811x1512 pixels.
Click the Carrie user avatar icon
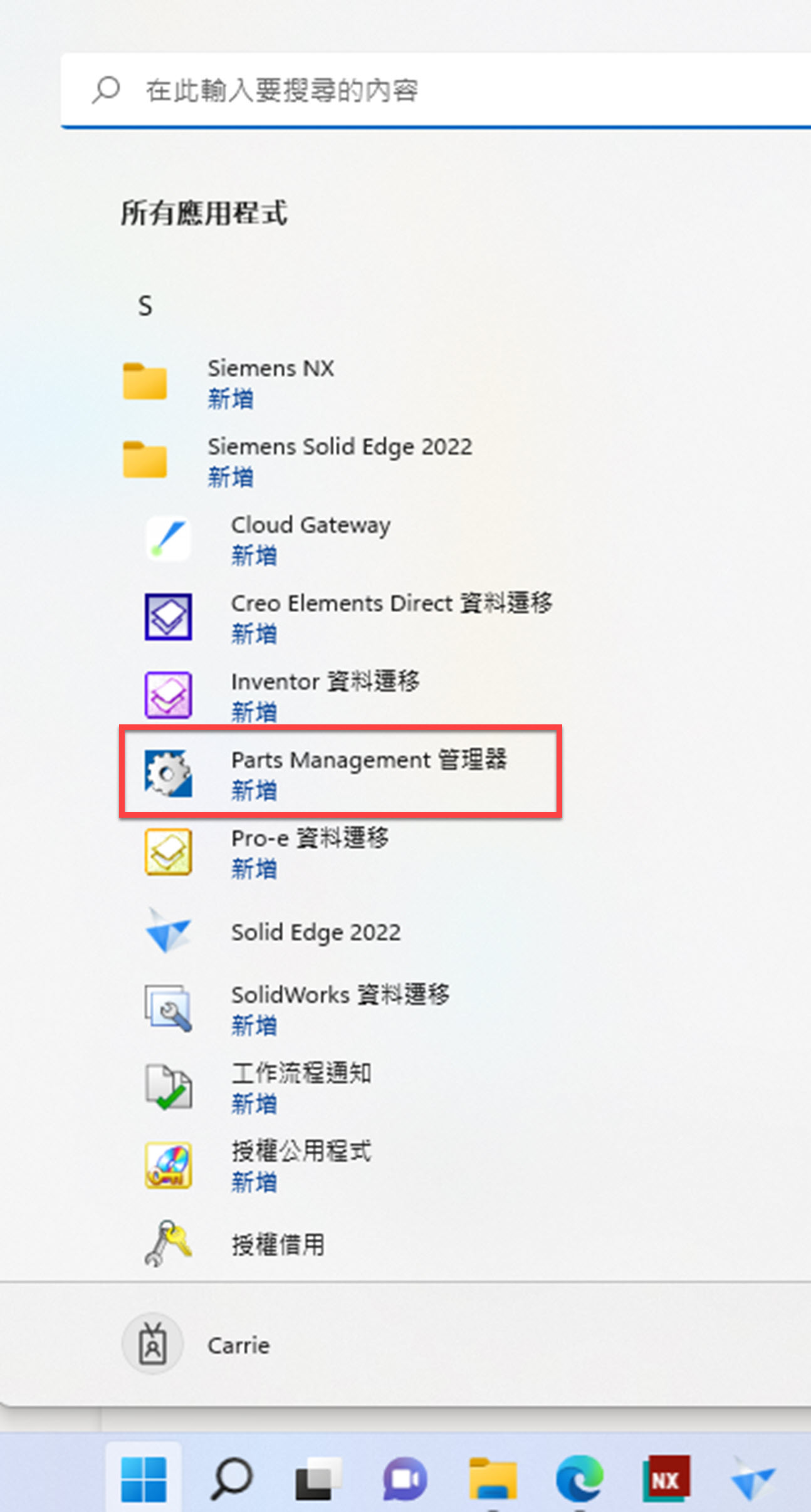point(152,1343)
